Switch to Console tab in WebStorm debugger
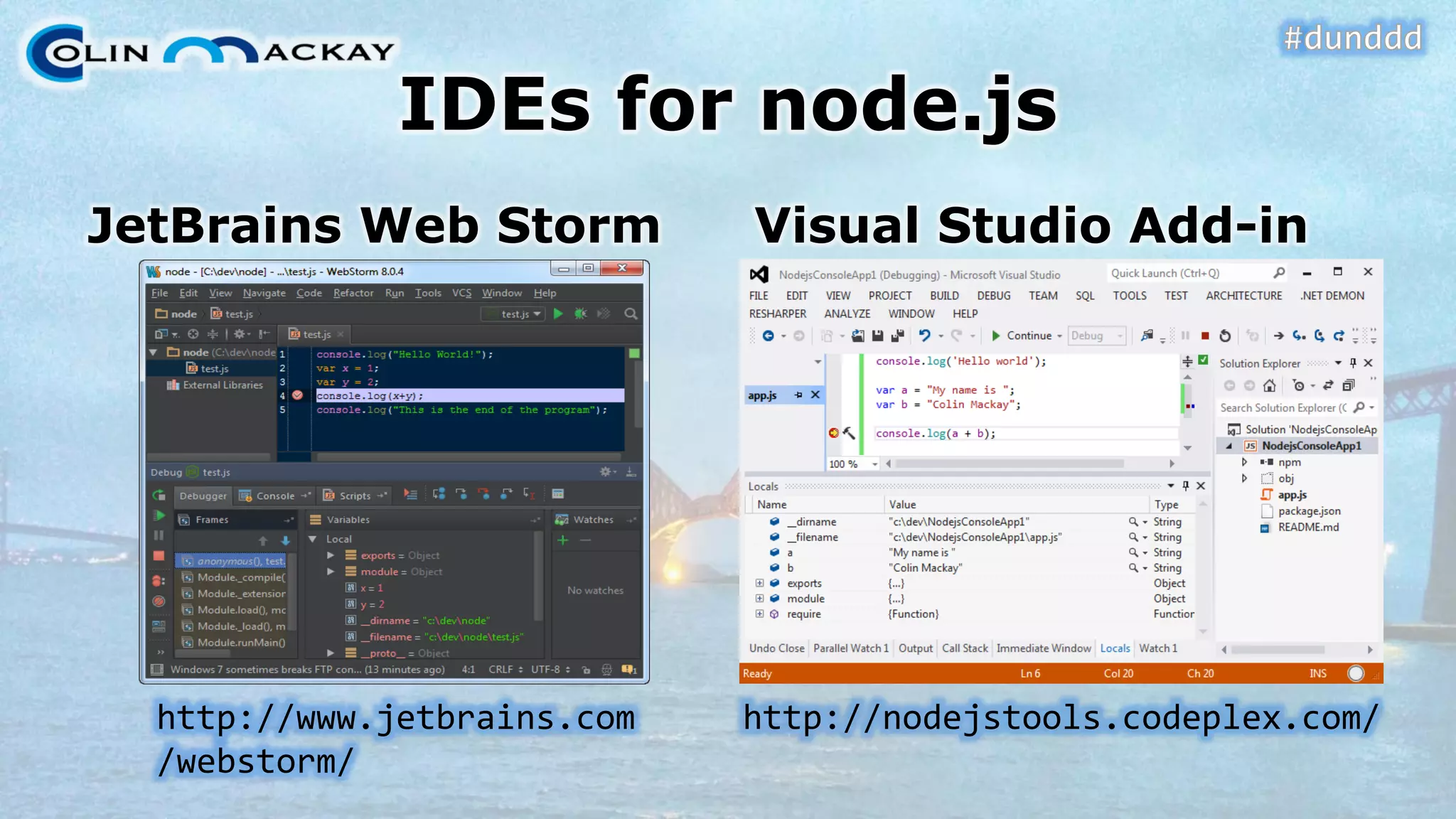The image size is (1456, 819). pos(275,496)
